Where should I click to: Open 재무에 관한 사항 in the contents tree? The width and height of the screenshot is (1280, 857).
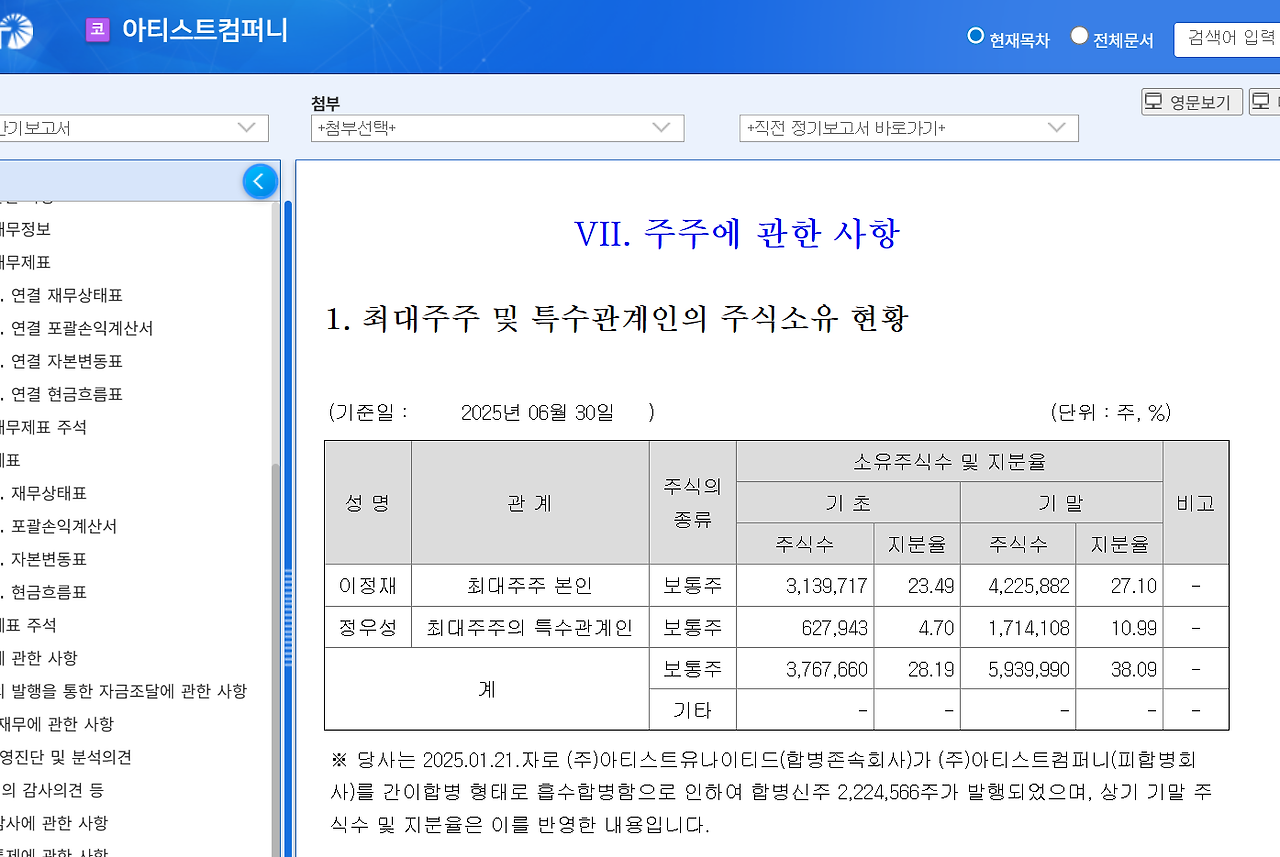pos(57,724)
